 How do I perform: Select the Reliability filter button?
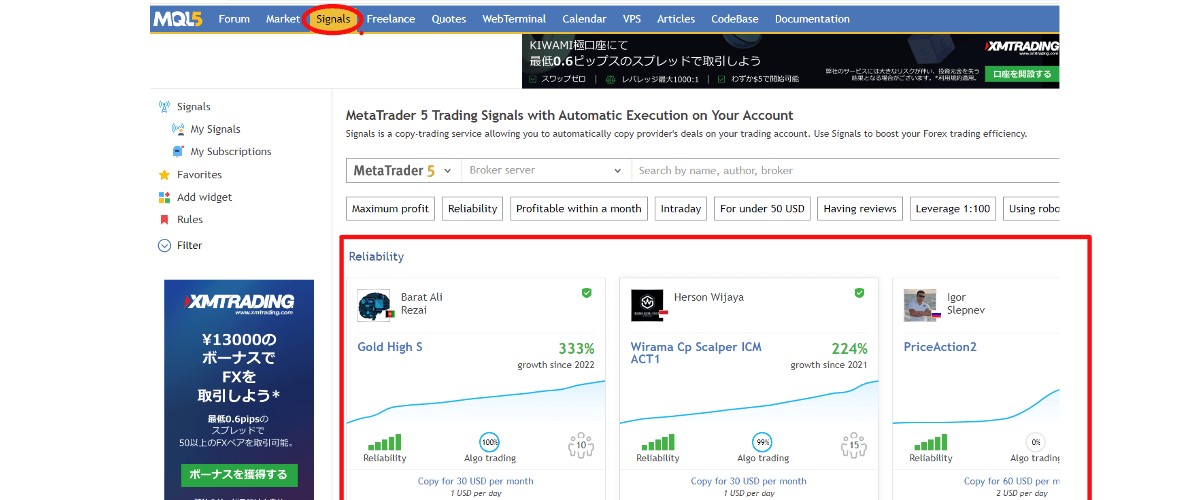point(473,209)
